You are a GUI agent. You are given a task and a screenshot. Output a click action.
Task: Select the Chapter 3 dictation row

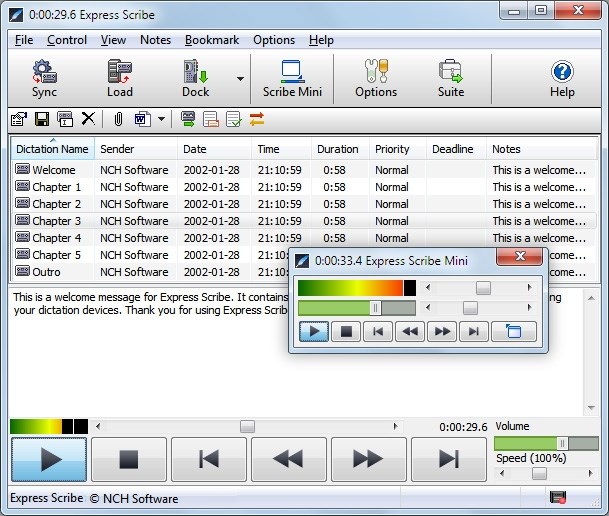[x=56, y=221]
